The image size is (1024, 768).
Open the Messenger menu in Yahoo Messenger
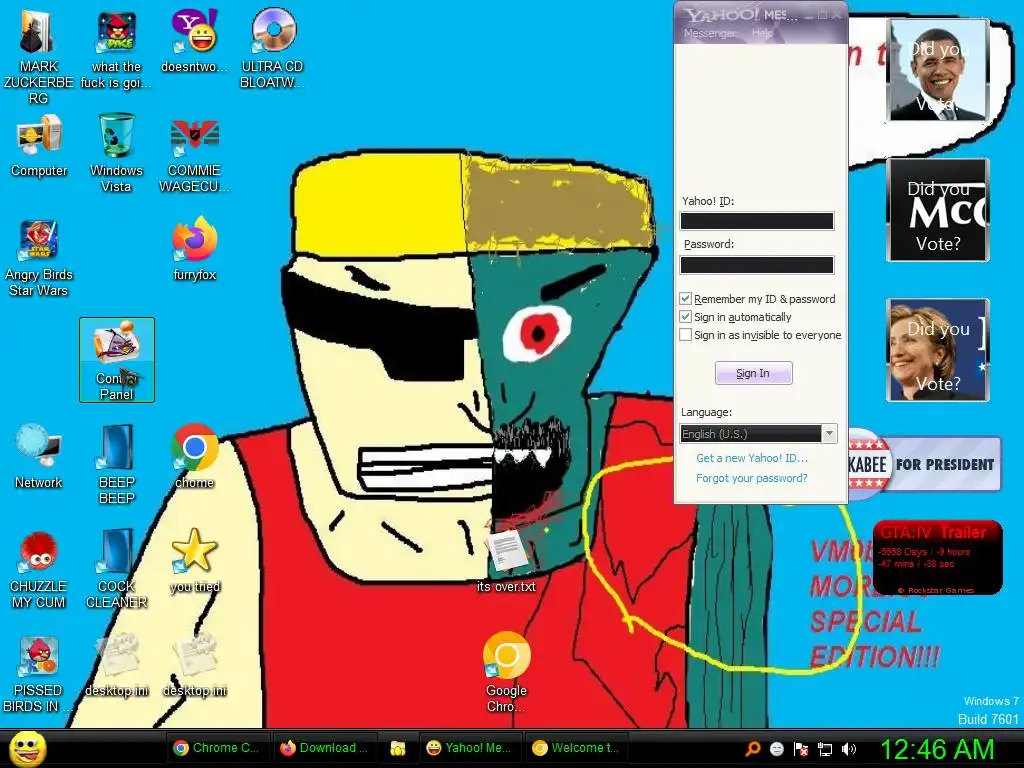[x=709, y=33]
